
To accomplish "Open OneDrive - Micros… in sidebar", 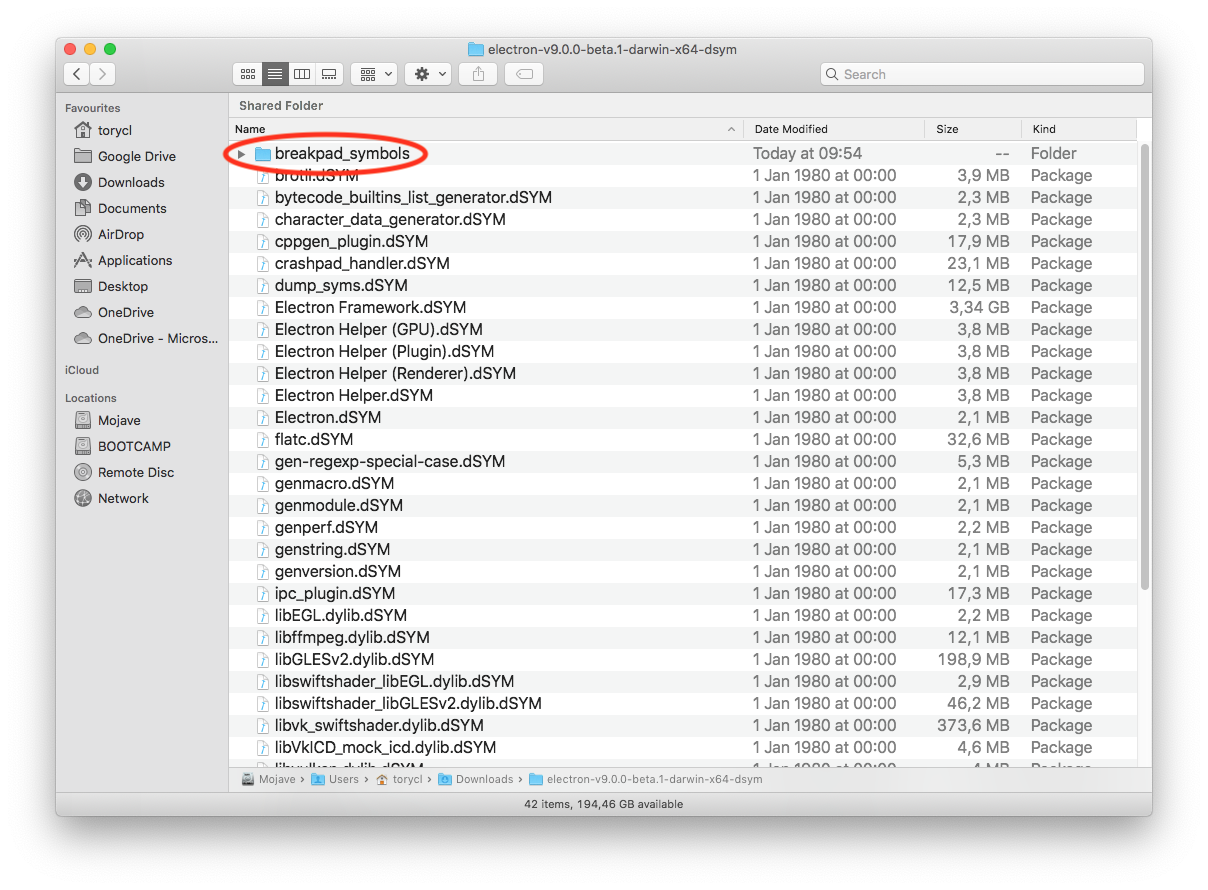I will click(144, 338).
